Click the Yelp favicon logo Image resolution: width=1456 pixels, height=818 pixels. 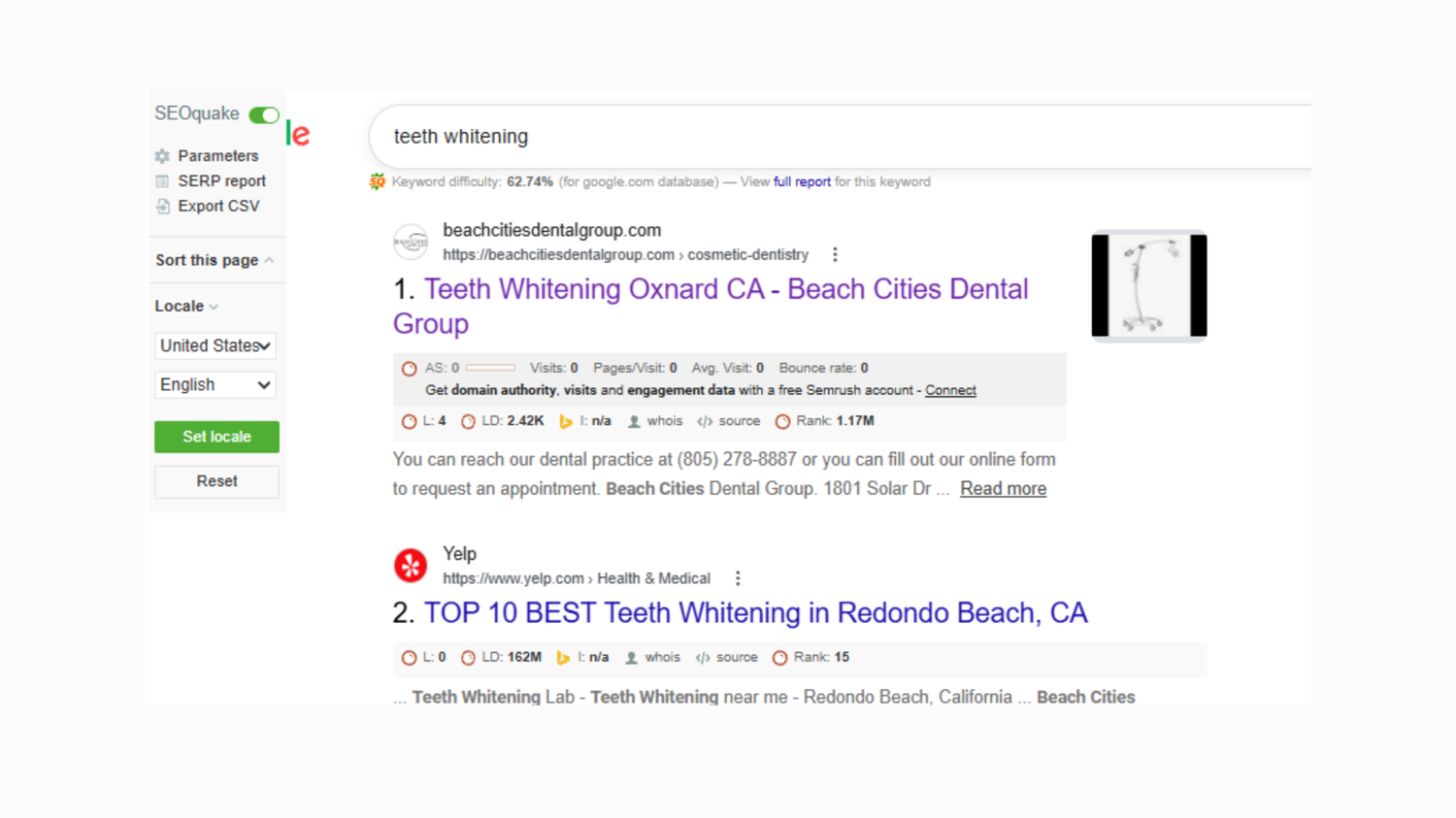[411, 566]
